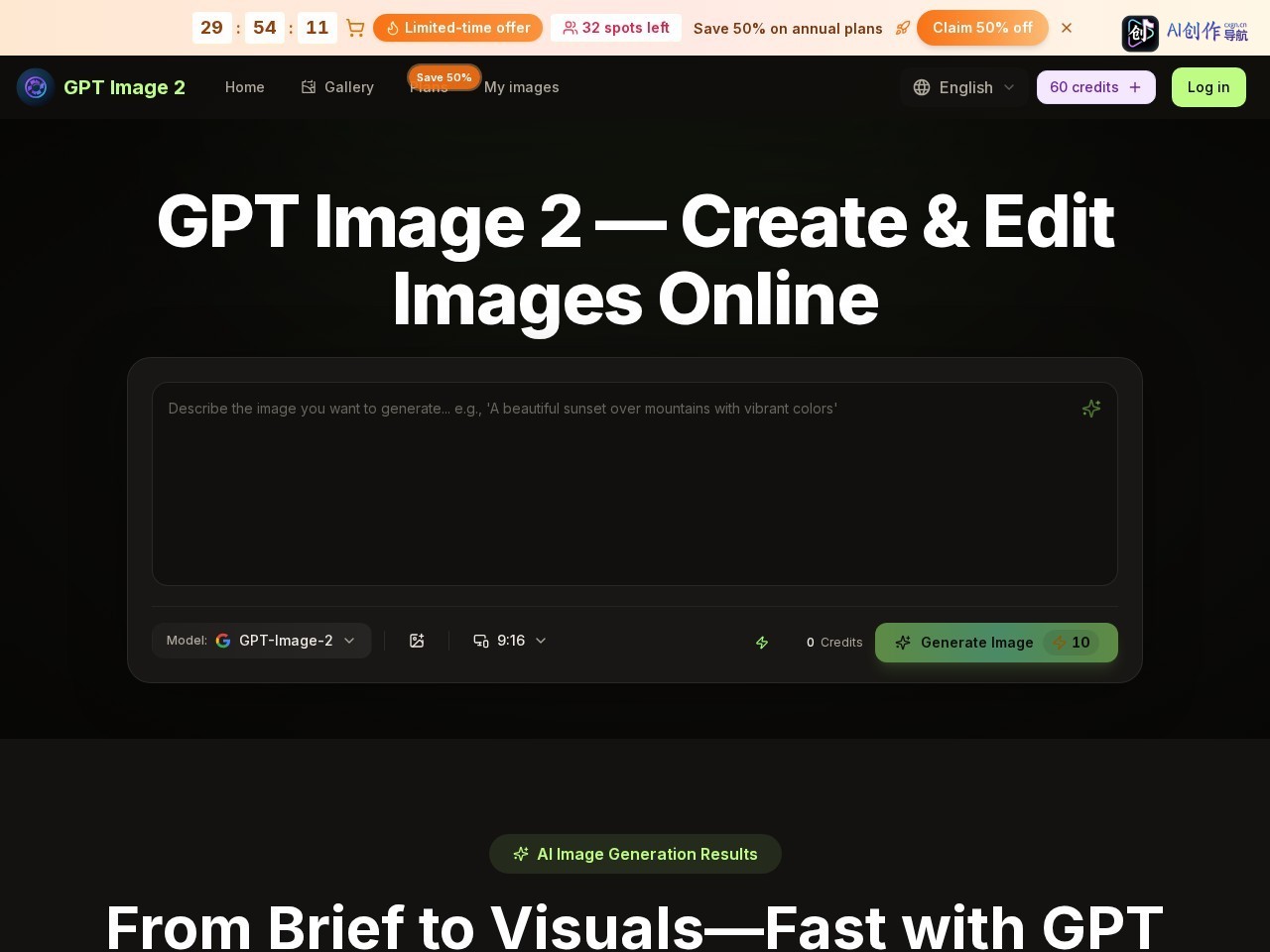
Task: Focus the image description prompt field
Action: 635,484
